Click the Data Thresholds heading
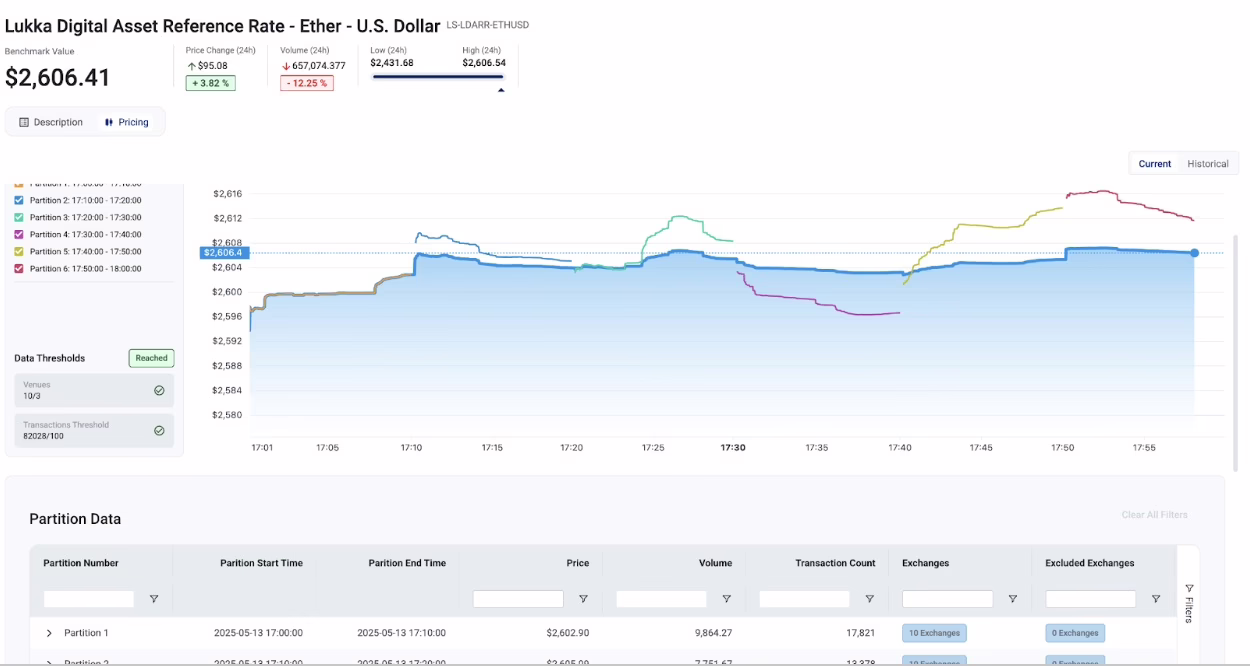Viewport: 1250px width, 666px height. coord(49,358)
